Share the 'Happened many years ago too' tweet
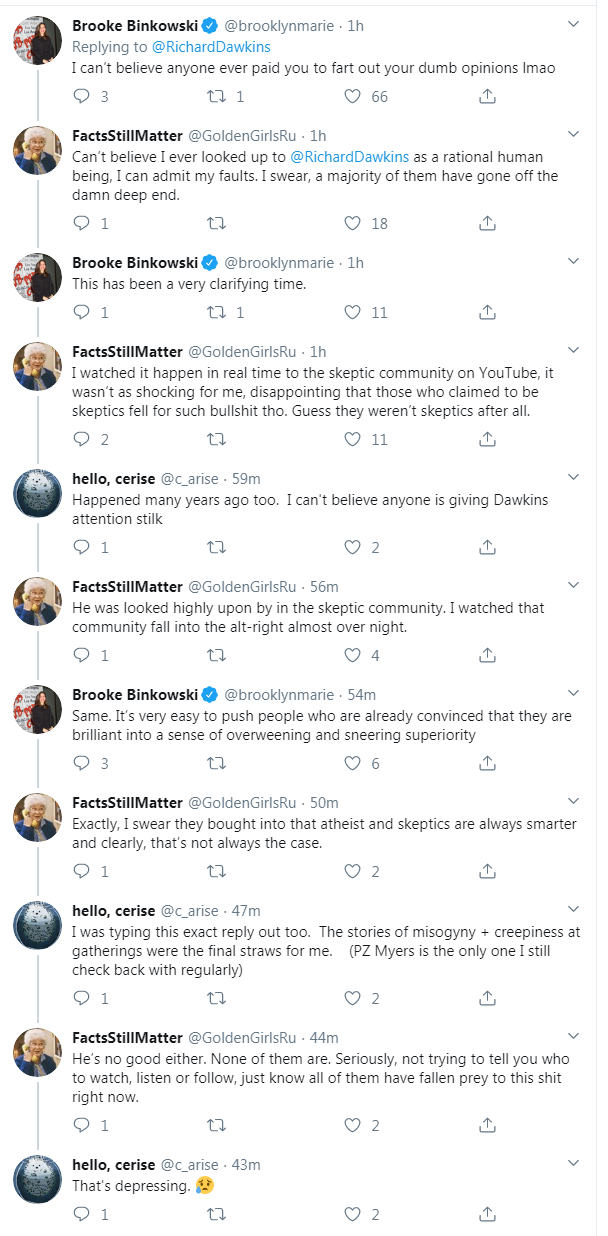This screenshot has width=608, height=1236. pyautogui.click(x=487, y=547)
